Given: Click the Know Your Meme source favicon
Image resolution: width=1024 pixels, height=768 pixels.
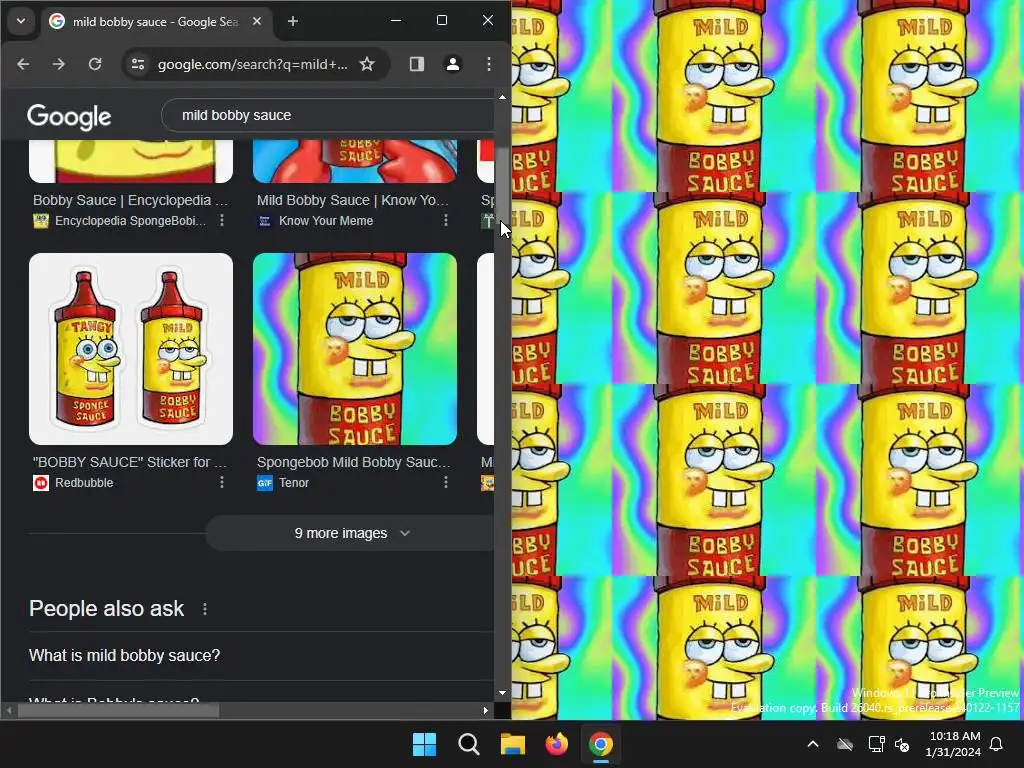Looking at the screenshot, I should 265,221.
